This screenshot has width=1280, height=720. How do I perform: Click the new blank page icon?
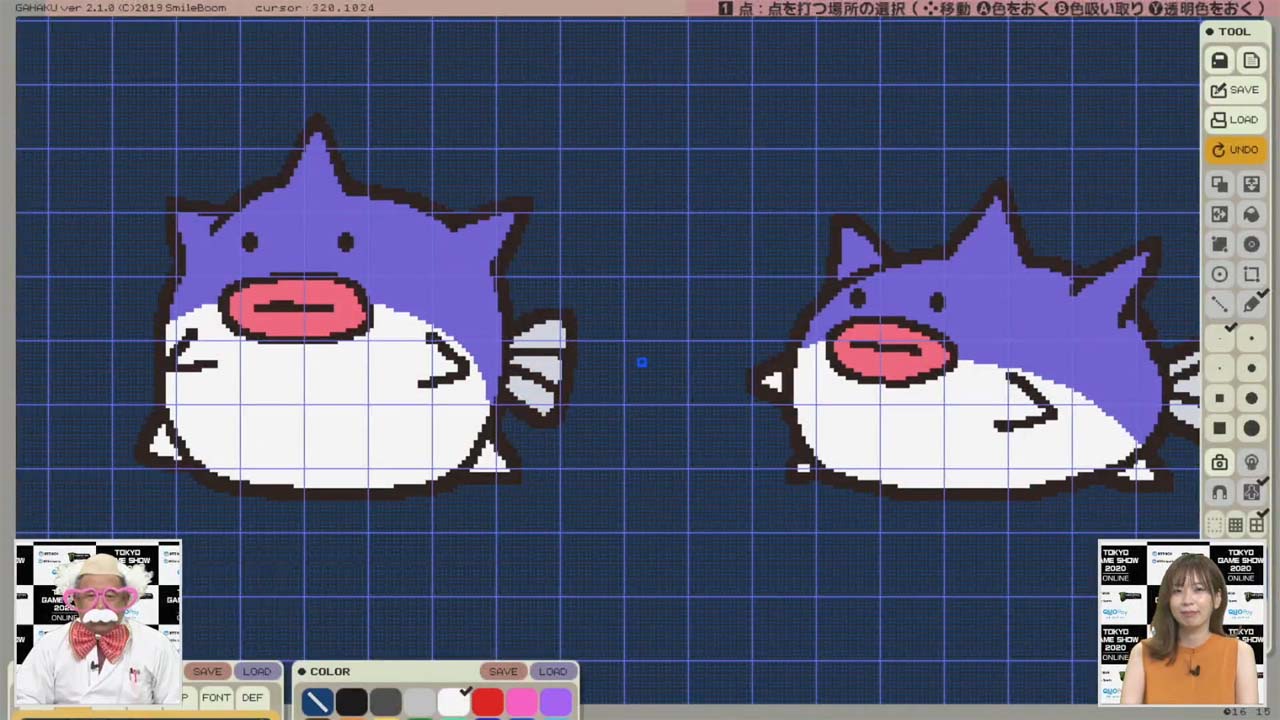pyautogui.click(x=1251, y=61)
